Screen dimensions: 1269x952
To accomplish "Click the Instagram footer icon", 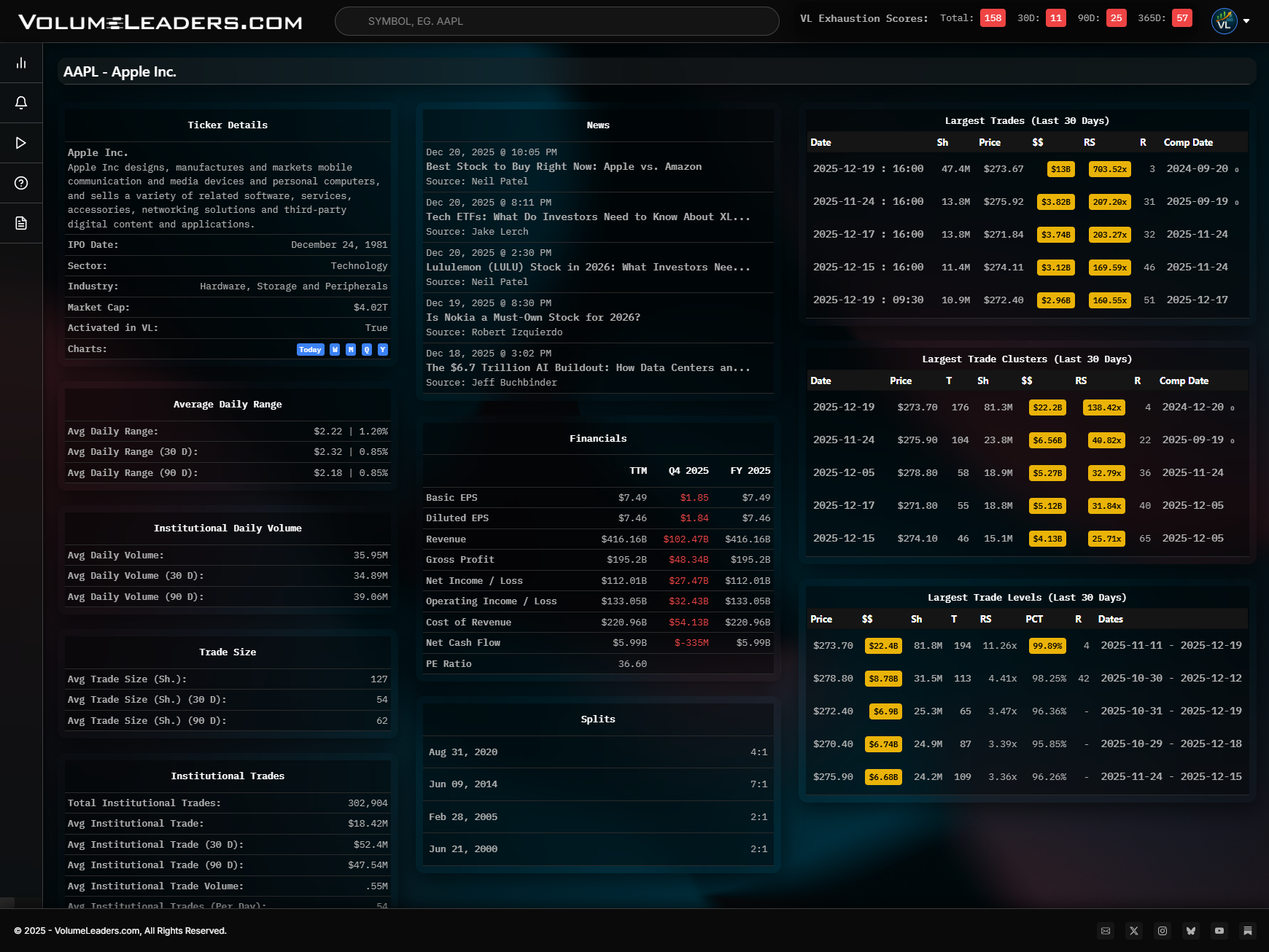I will tap(1162, 931).
